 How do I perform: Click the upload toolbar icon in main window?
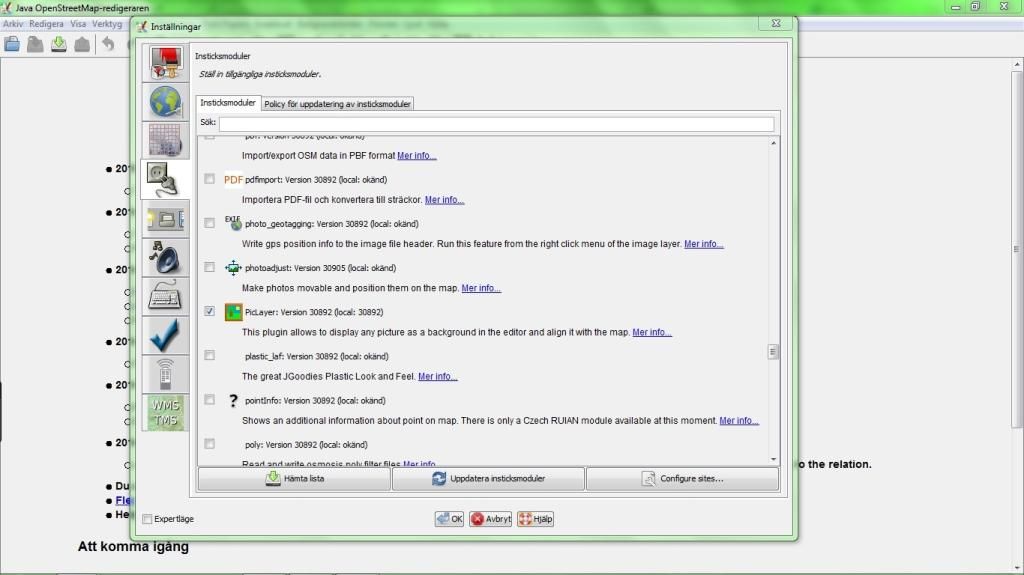point(82,44)
